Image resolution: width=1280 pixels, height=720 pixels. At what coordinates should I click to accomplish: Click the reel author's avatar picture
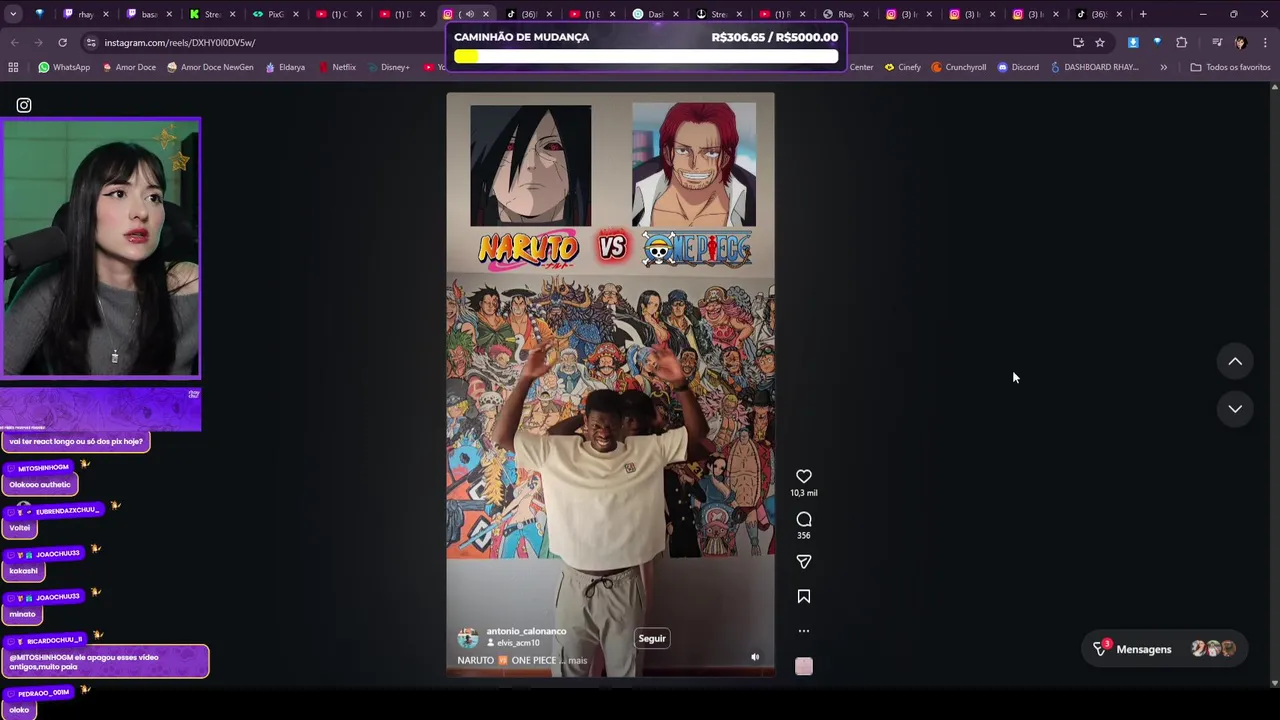pos(467,638)
